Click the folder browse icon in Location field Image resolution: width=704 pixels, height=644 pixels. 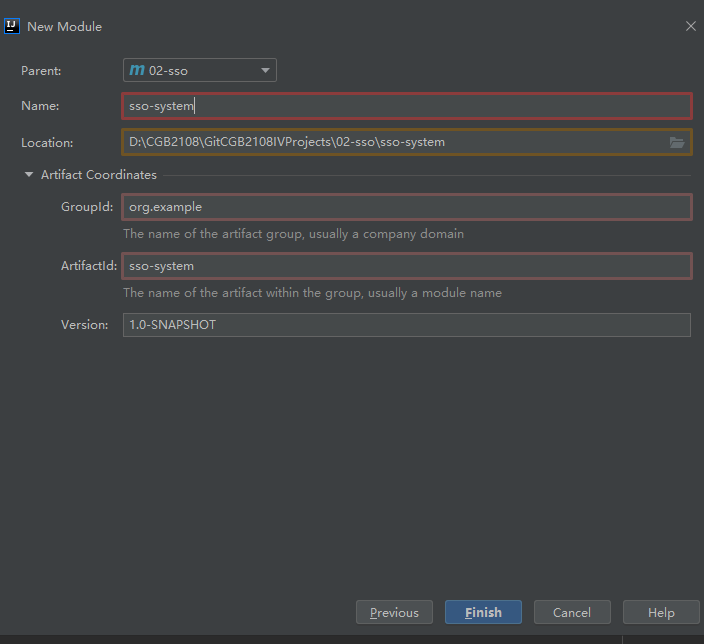pyautogui.click(x=677, y=142)
